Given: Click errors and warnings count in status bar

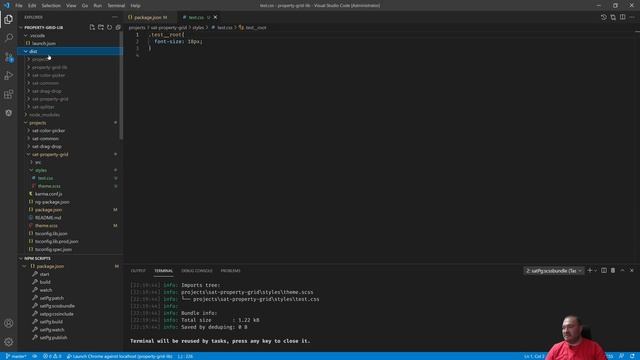Looking at the screenshot, I should (x=52, y=356).
